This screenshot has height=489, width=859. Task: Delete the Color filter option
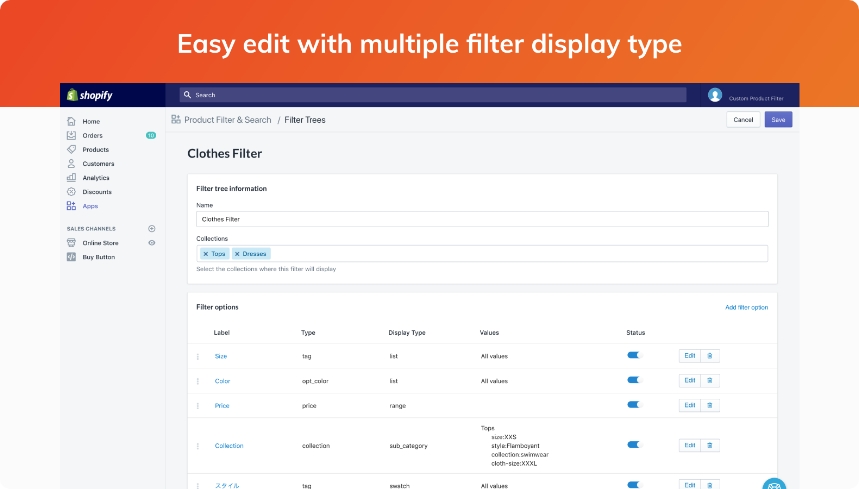click(x=710, y=381)
